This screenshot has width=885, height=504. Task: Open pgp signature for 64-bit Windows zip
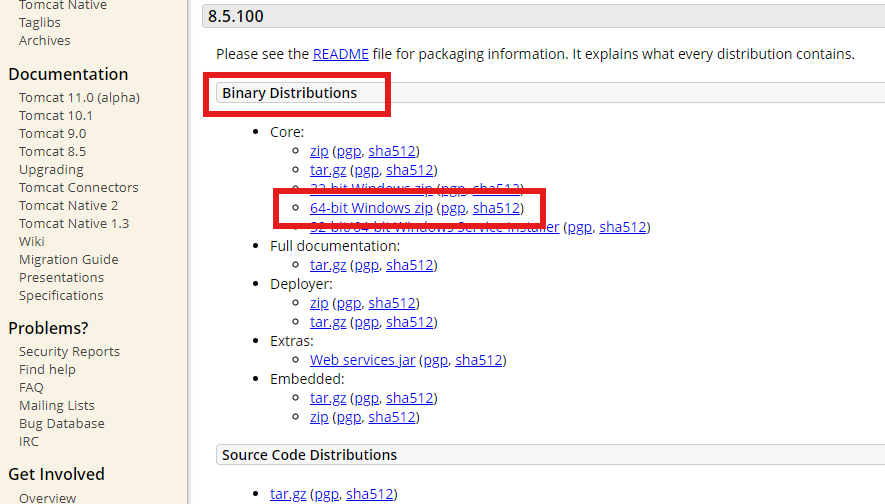(453, 208)
